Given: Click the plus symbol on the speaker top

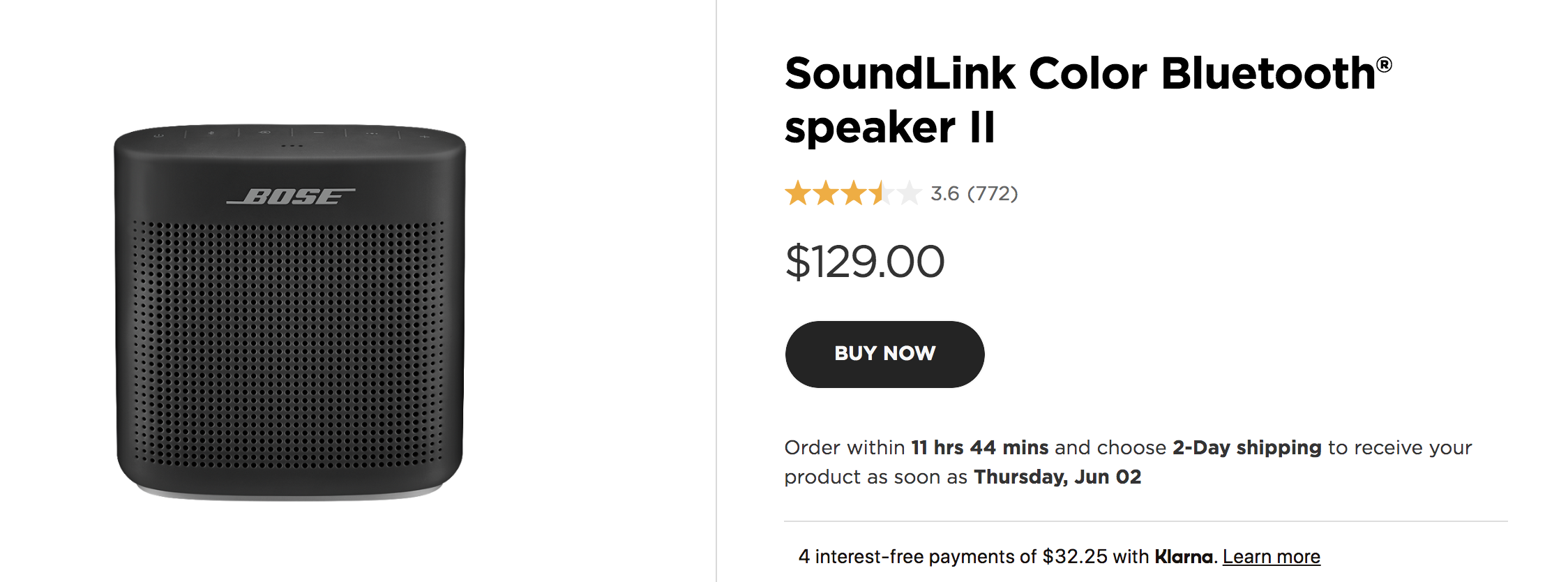Looking at the screenshot, I should (x=425, y=137).
